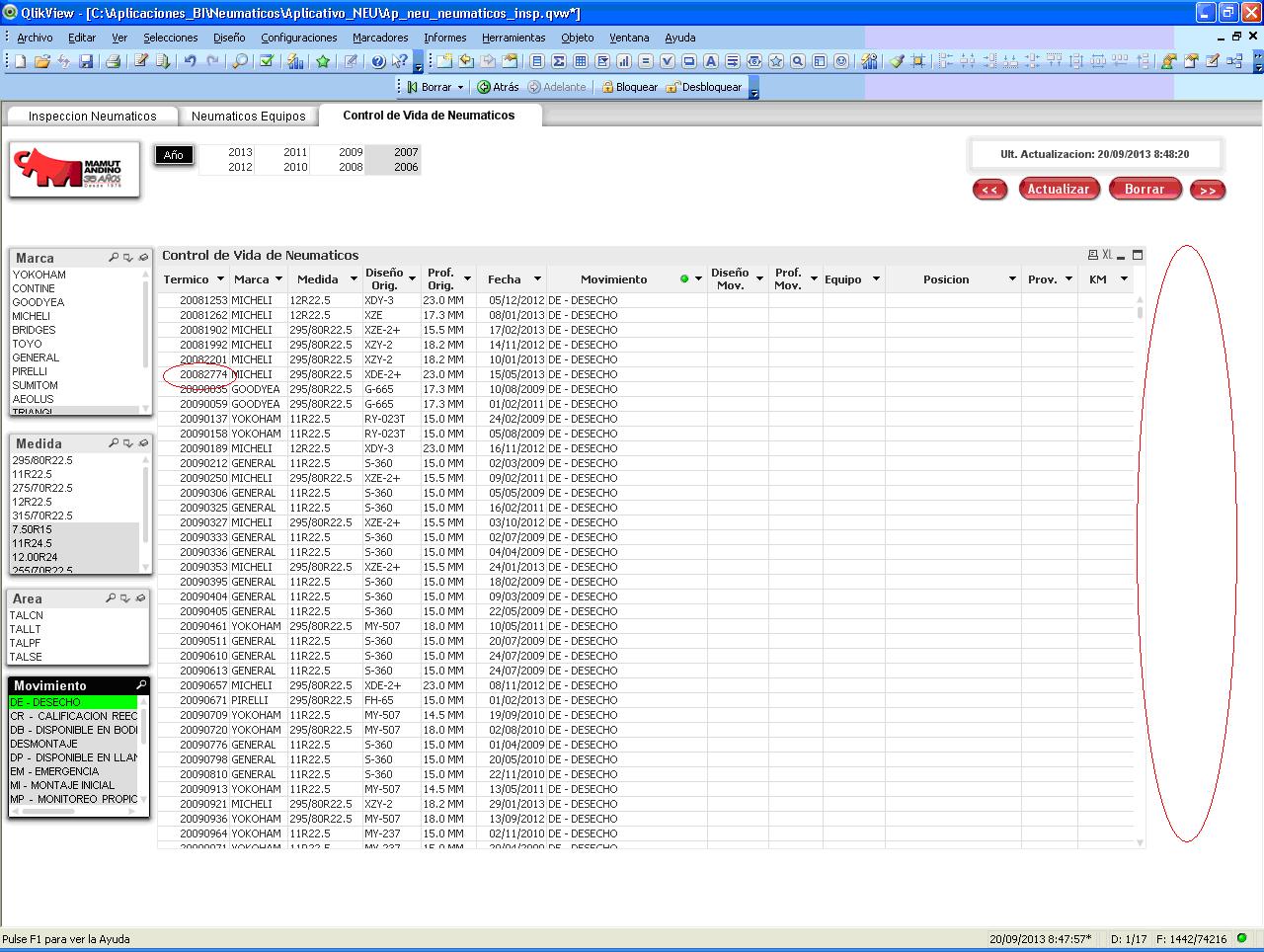Image resolution: width=1264 pixels, height=952 pixels.
Task: Undo with the blue undo arrow icon
Action: pos(190,61)
